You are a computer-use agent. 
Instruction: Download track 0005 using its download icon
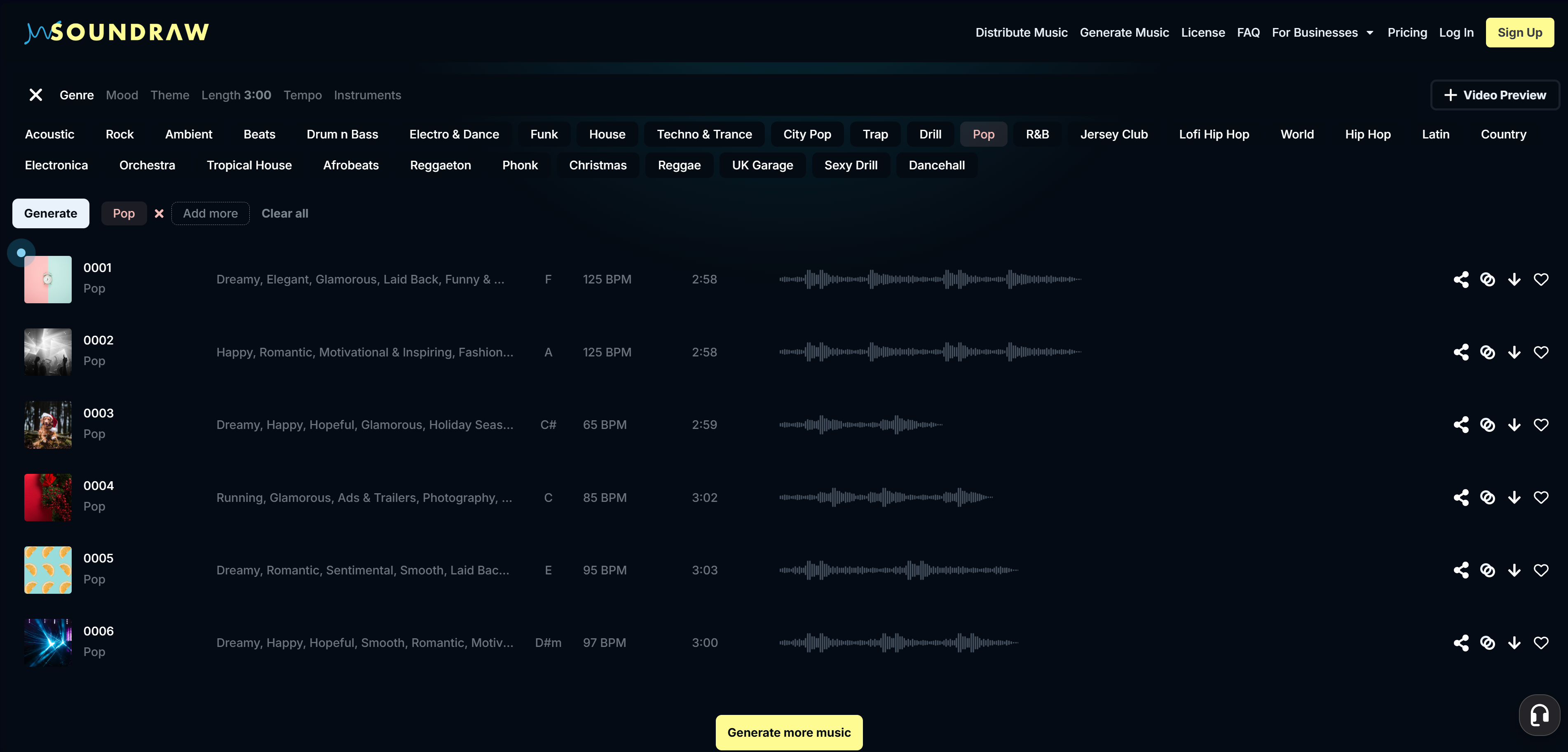pyautogui.click(x=1514, y=570)
